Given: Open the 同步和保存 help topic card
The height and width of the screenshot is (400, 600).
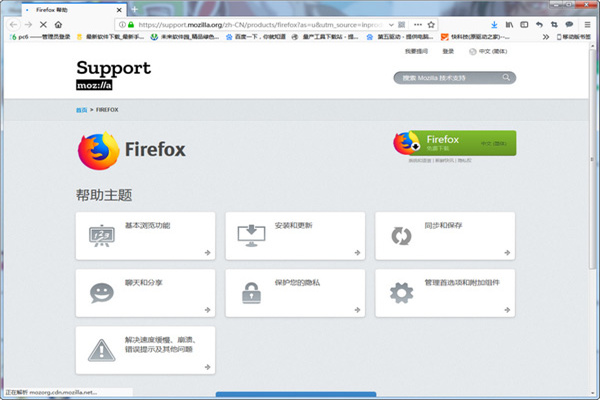Looking at the screenshot, I should pos(445,236).
